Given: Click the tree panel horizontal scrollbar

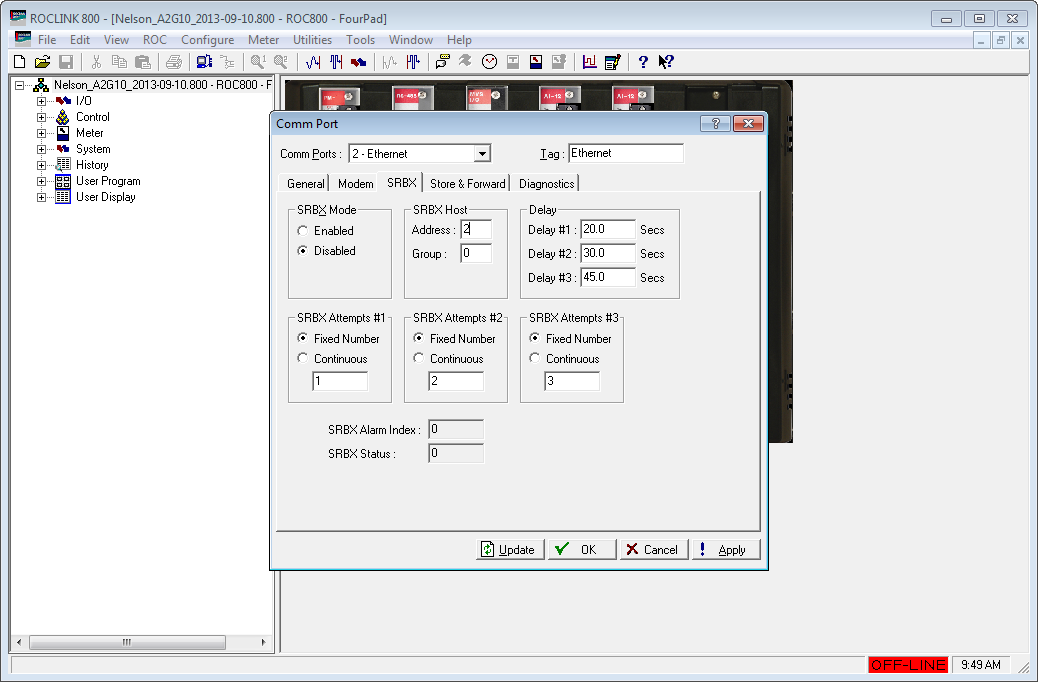Looking at the screenshot, I should [x=141, y=642].
